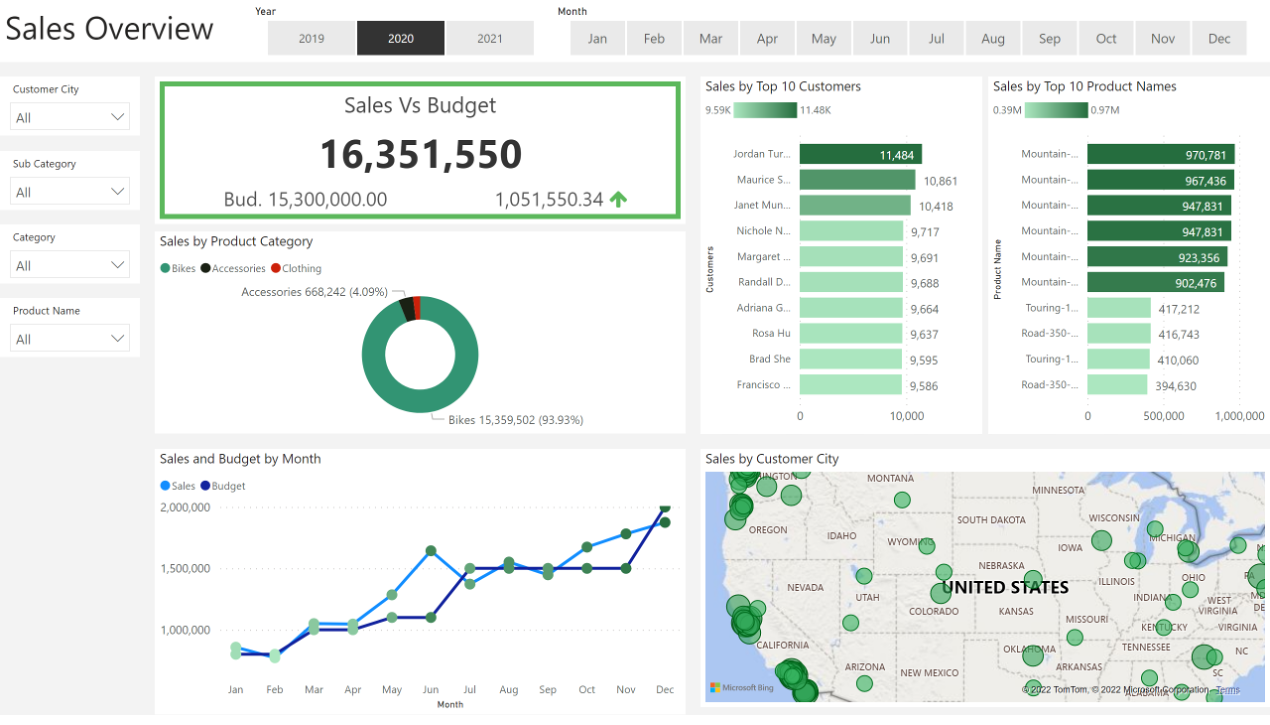Toggle the 2021 year slicer
Viewport: 1270px width, 725px height.
(490, 39)
